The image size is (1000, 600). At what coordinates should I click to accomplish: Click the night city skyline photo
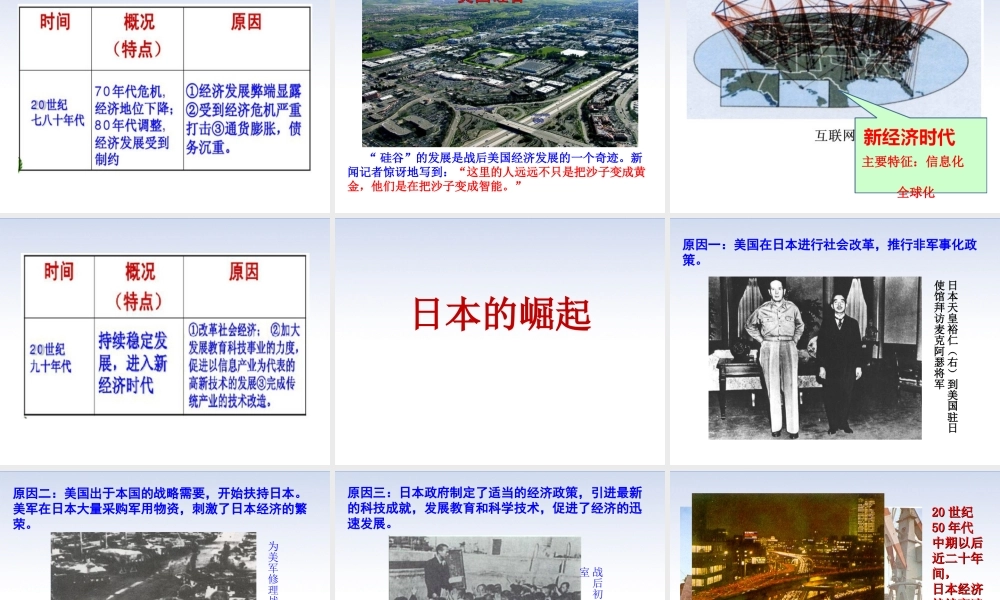point(787,548)
